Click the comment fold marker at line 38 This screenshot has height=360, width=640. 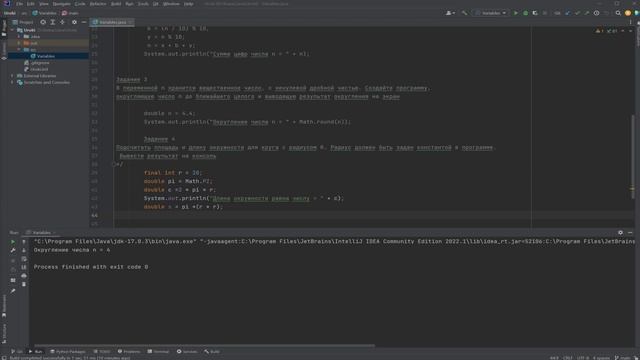coord(114,164)
